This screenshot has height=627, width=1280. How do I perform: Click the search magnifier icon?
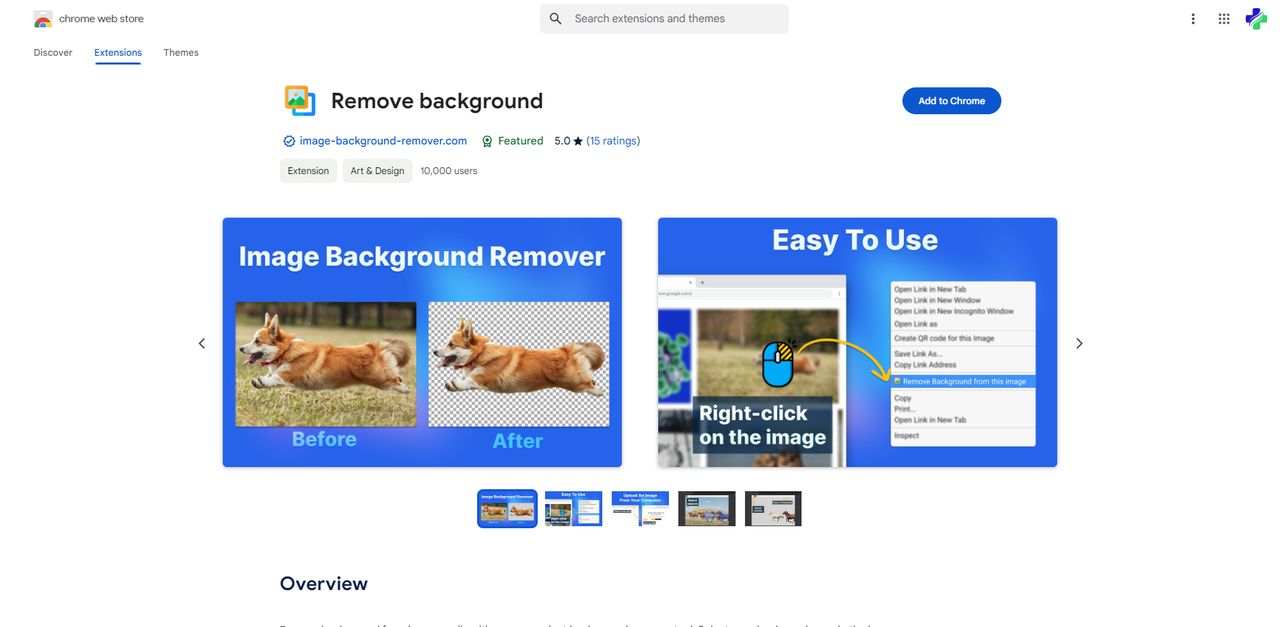(x=556, y=19)
